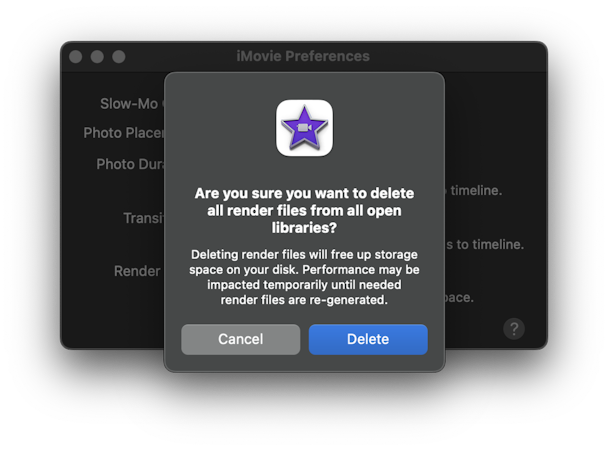Click the iMovie Preferences window title

[303, 56]
